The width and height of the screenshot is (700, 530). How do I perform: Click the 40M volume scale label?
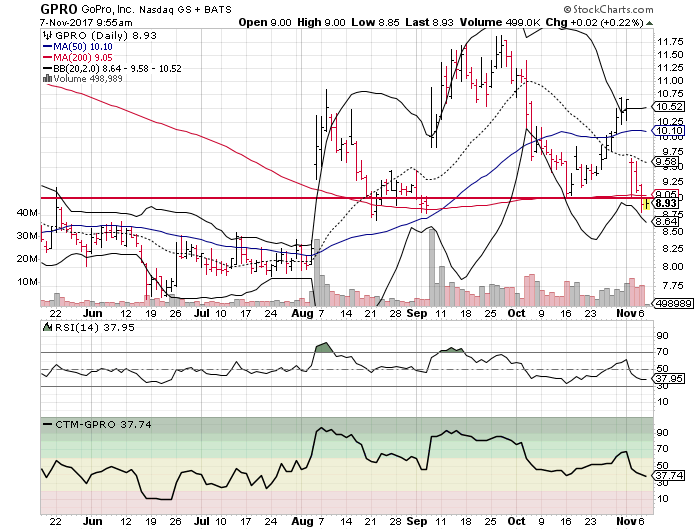(27, 213)
